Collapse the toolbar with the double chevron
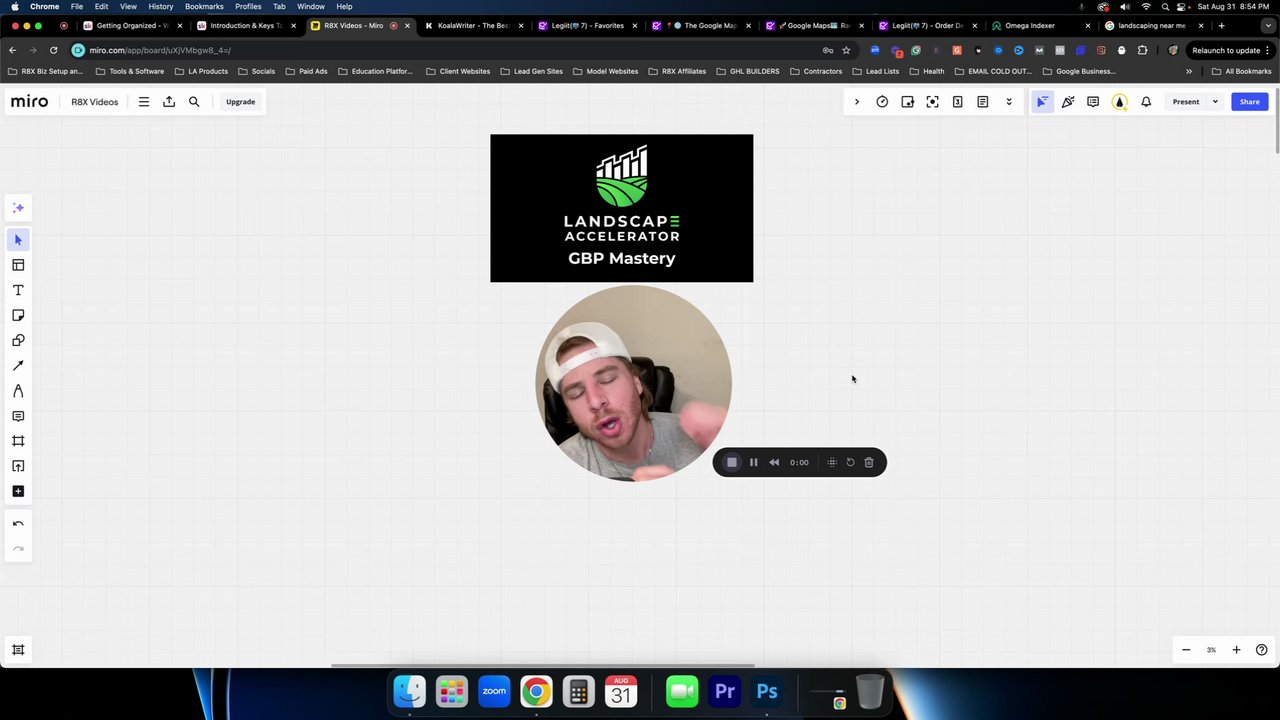Viewport: 1280px width, 720px height. click(x=1009, y=101)
